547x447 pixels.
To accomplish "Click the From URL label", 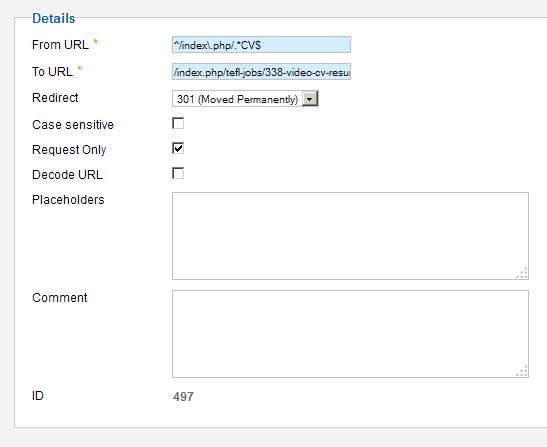I will click(x=60, y=45).
